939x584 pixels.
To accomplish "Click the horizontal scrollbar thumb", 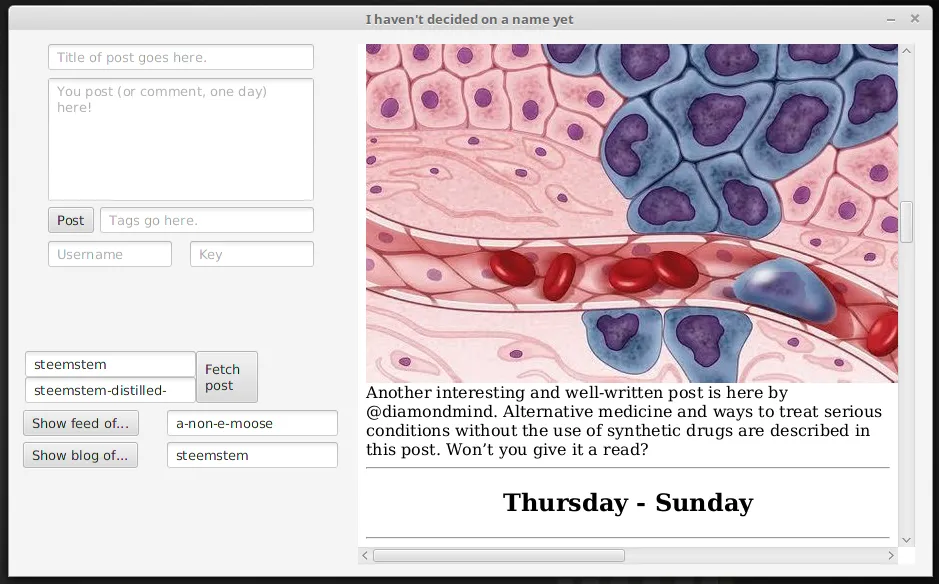I will pos(499,556).
